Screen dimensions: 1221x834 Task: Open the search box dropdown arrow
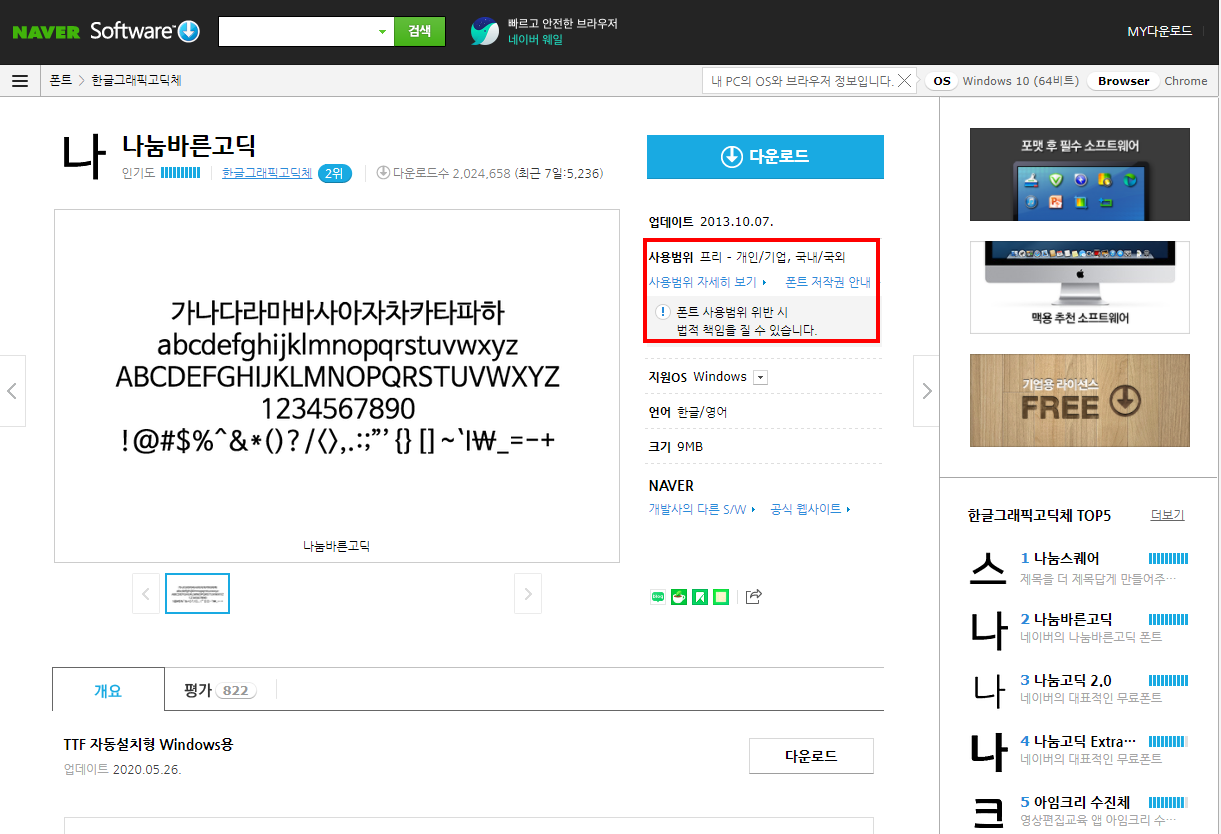[x=382, y=32]
